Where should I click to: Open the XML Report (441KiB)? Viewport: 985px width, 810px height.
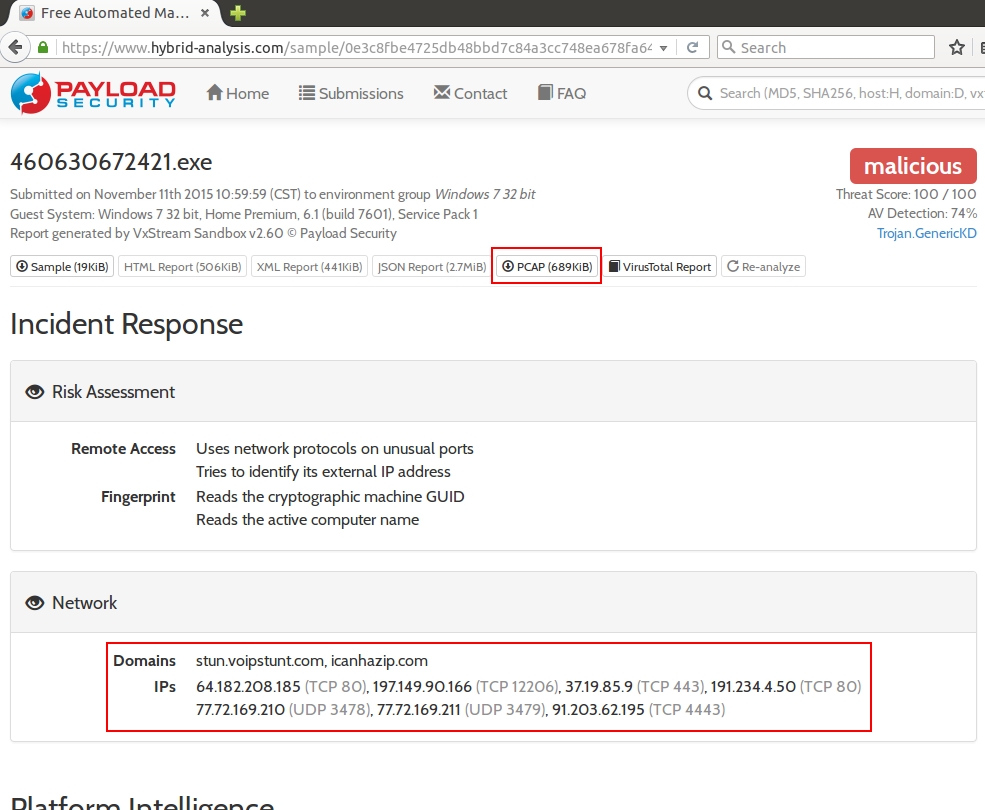tap(309, 266)
